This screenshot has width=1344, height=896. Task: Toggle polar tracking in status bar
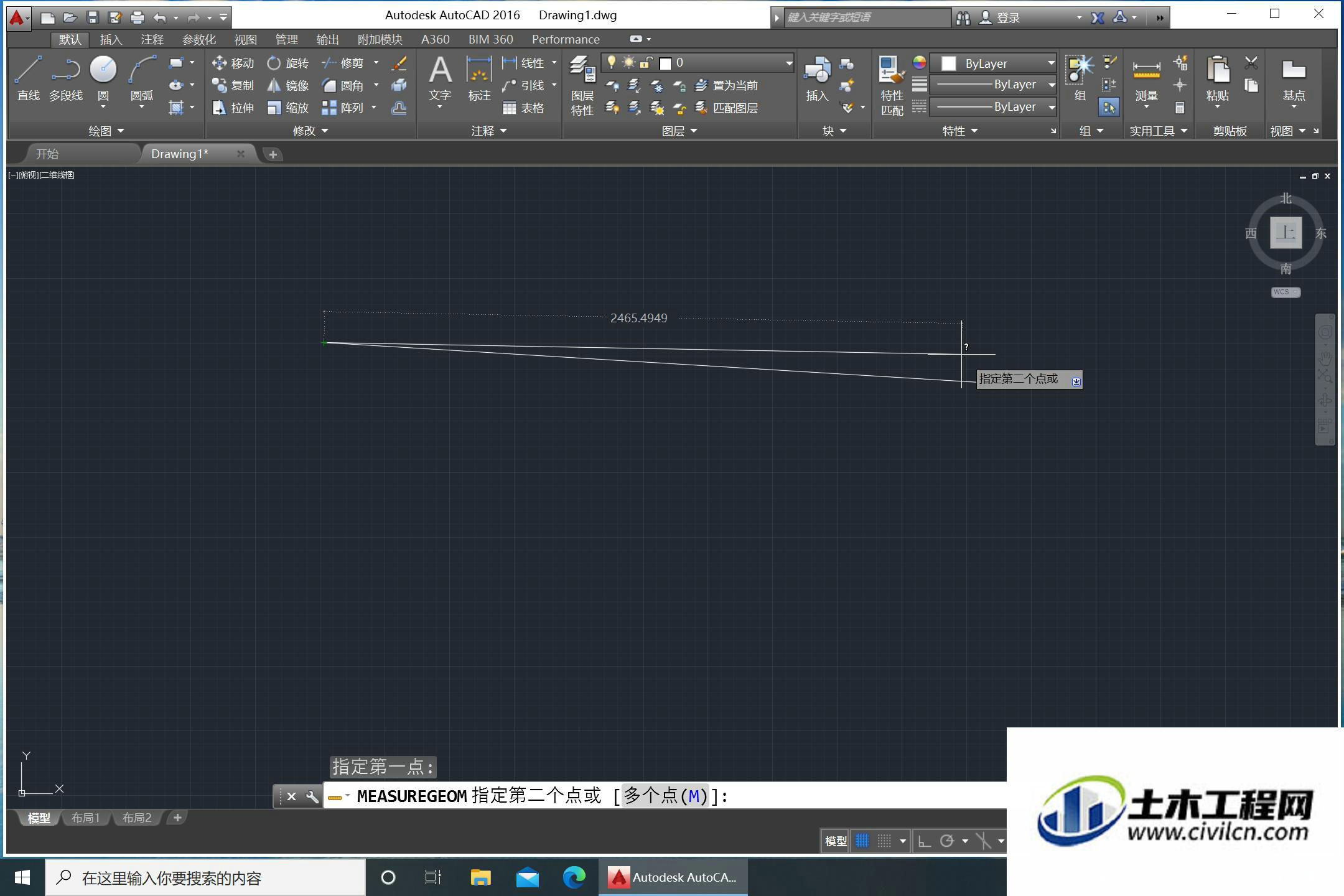[x=947, y=841]
